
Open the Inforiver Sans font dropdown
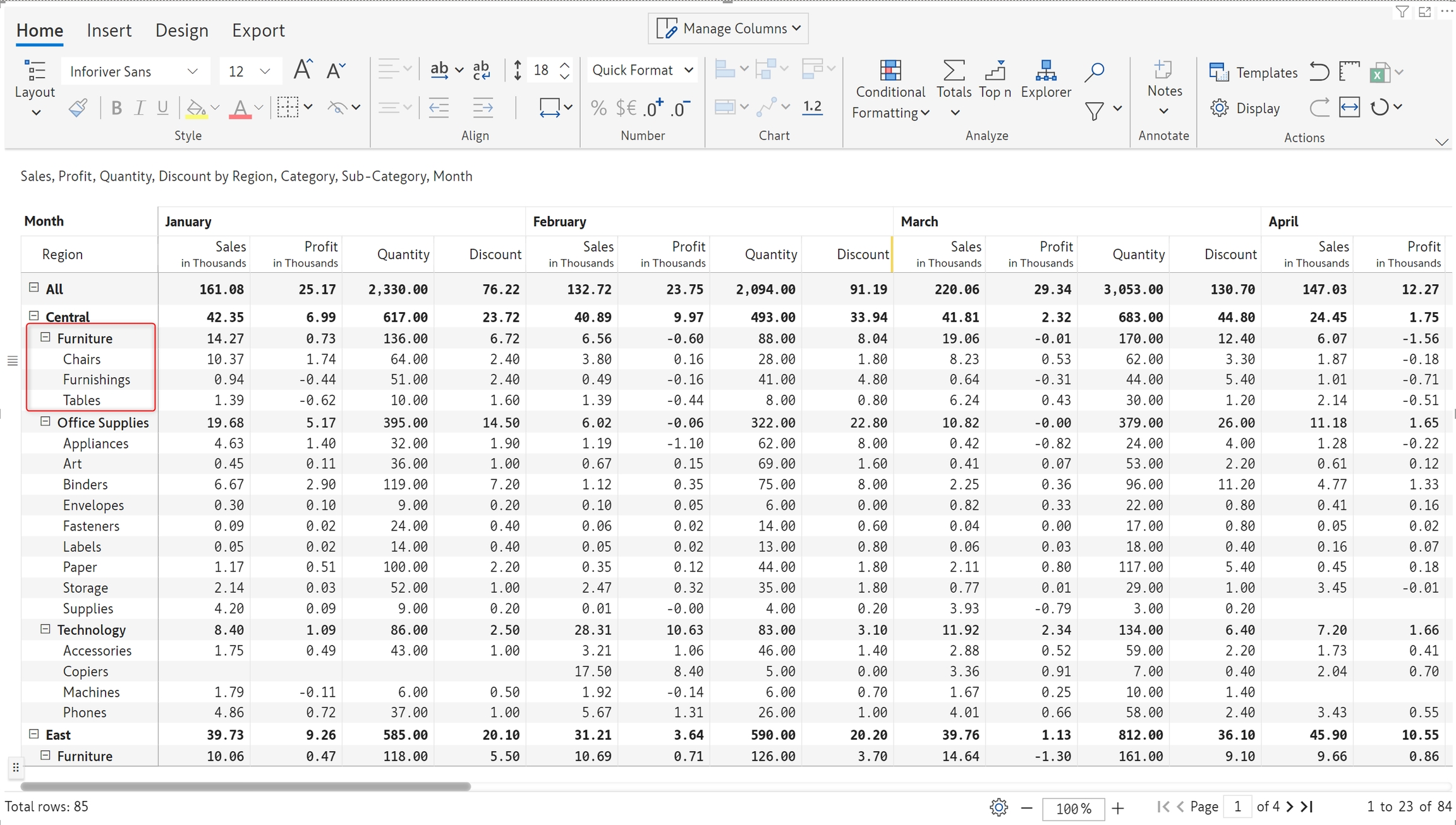pos(135,71)
